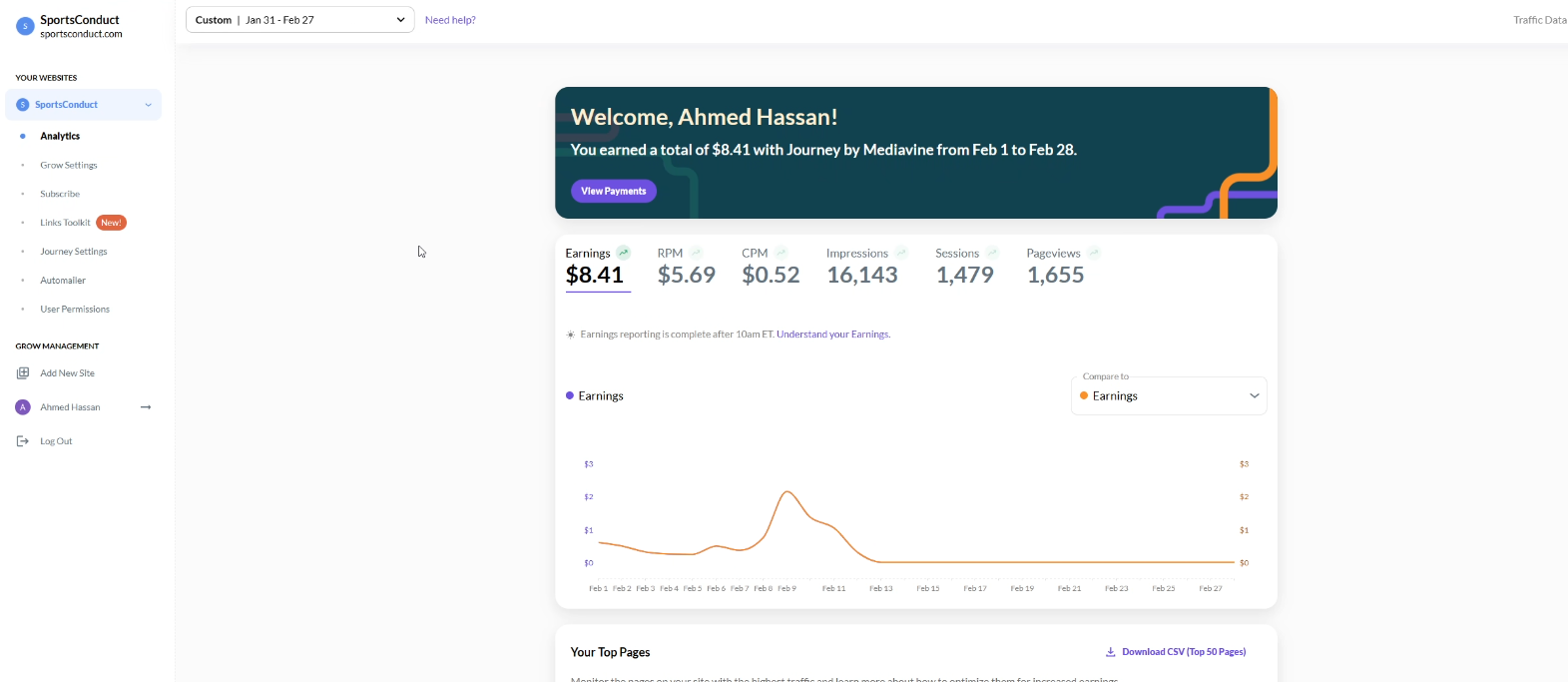
Task: Click the download icon beside Download CSV
Action: tap(1111, 652)
